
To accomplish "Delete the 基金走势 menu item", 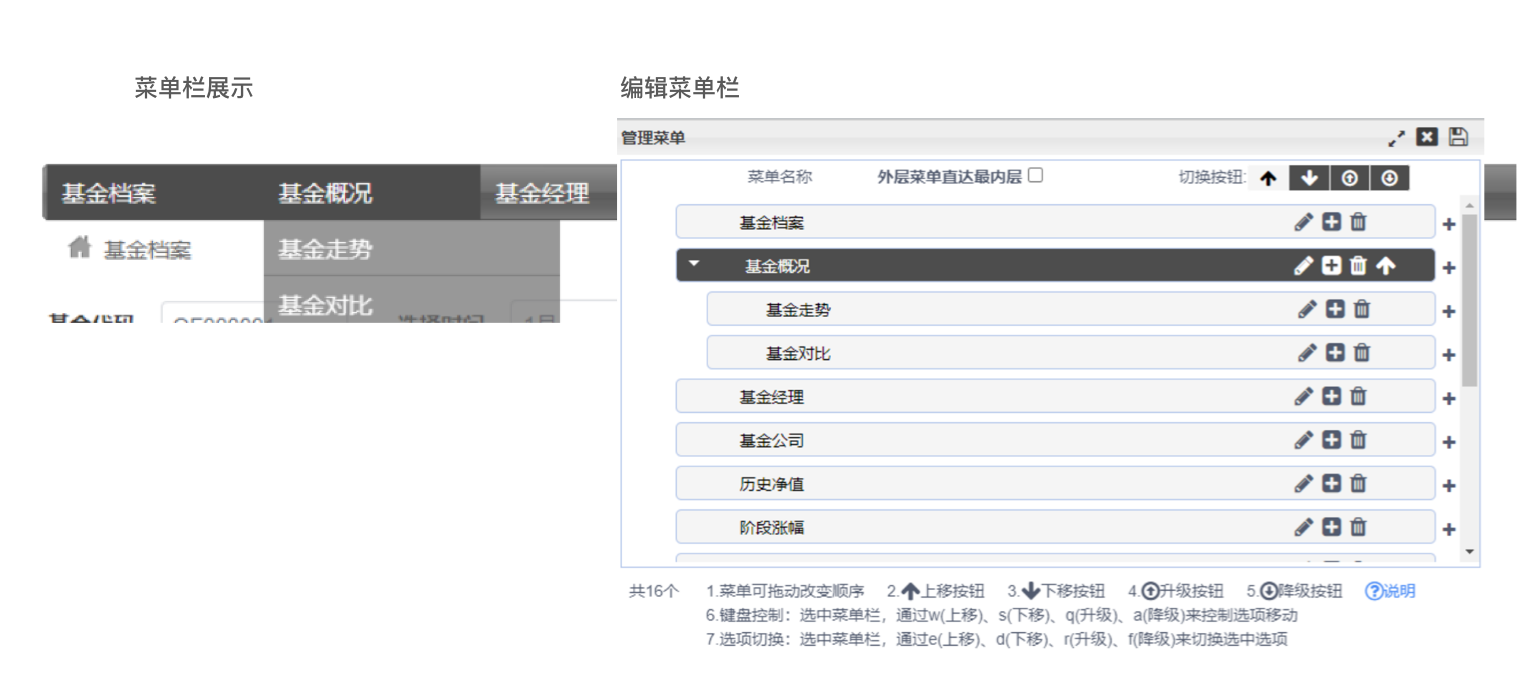I will pos(1362,309).
